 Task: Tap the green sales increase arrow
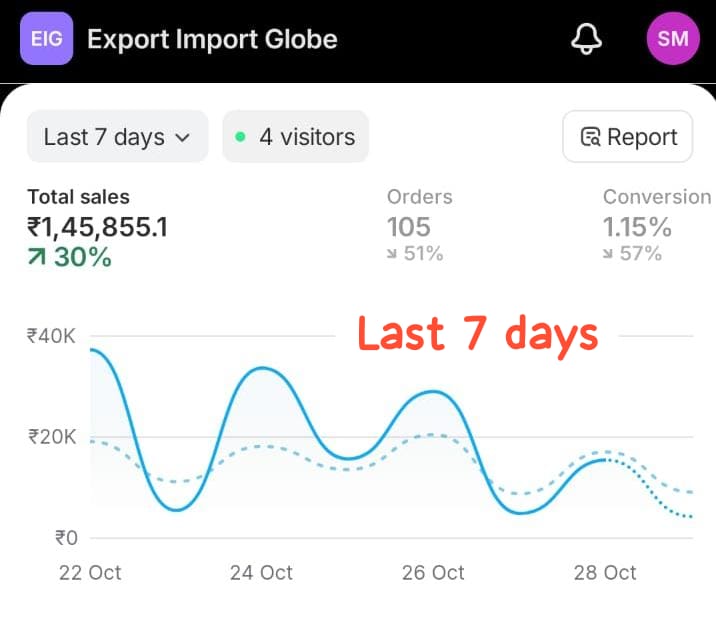(x=37, y=257)
